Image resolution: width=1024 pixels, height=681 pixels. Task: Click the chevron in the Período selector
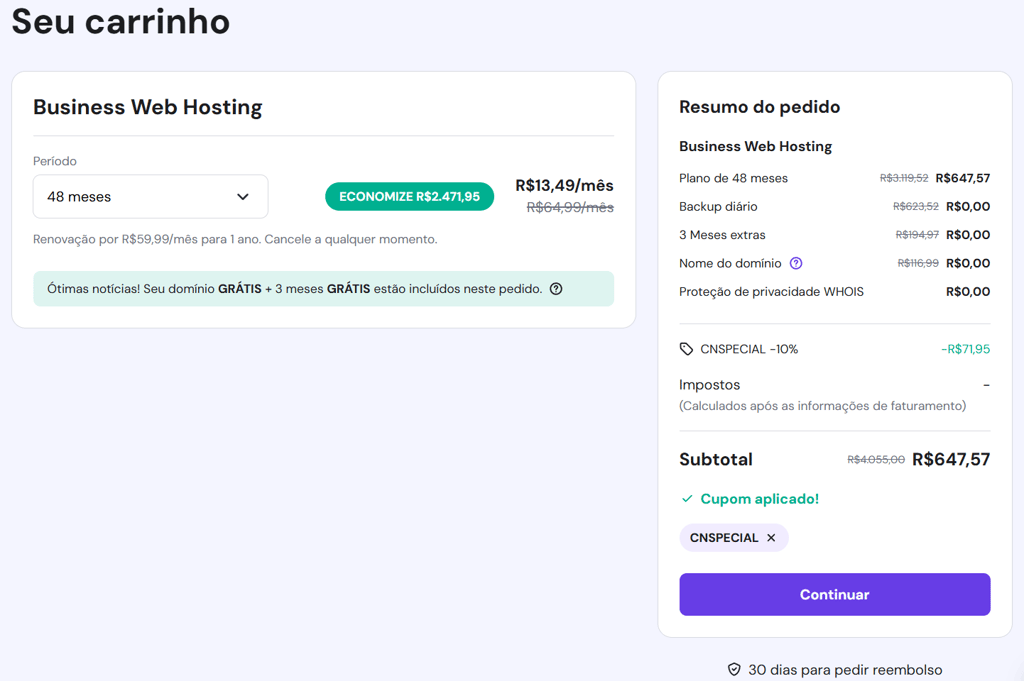coord(243,197)
